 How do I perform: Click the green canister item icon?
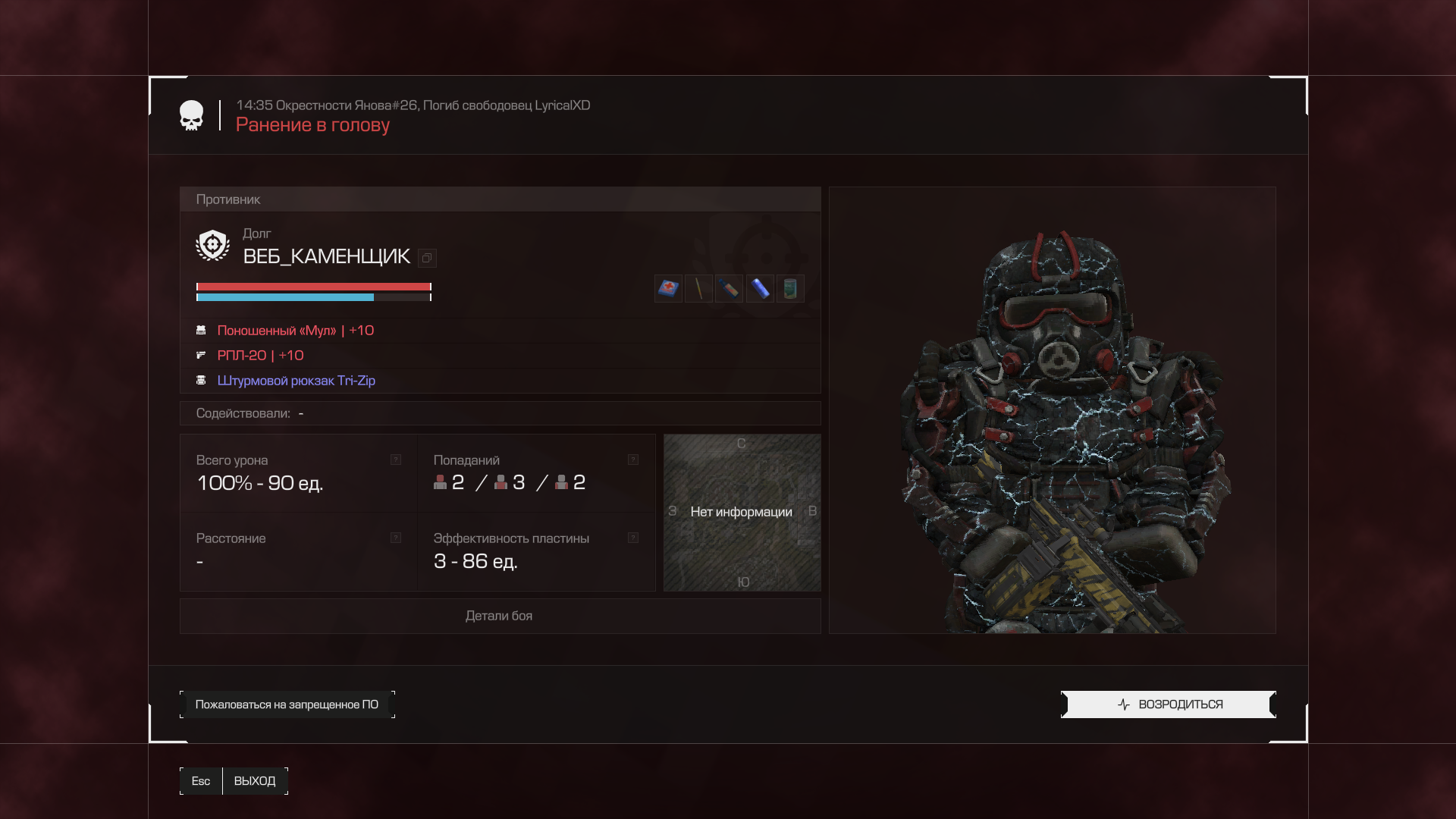coord(790,288)
